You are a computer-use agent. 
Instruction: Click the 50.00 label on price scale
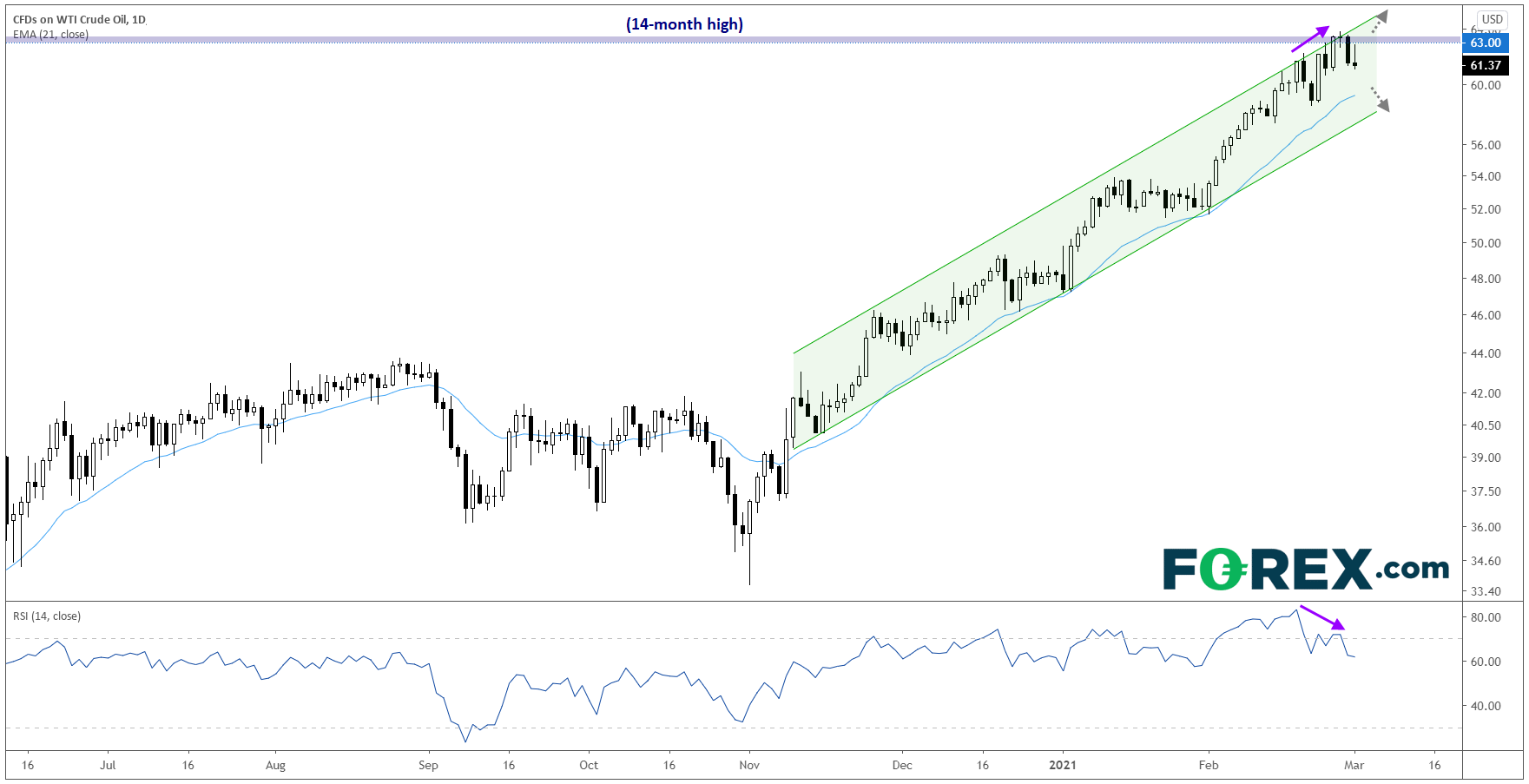(x=1485, y=243)
